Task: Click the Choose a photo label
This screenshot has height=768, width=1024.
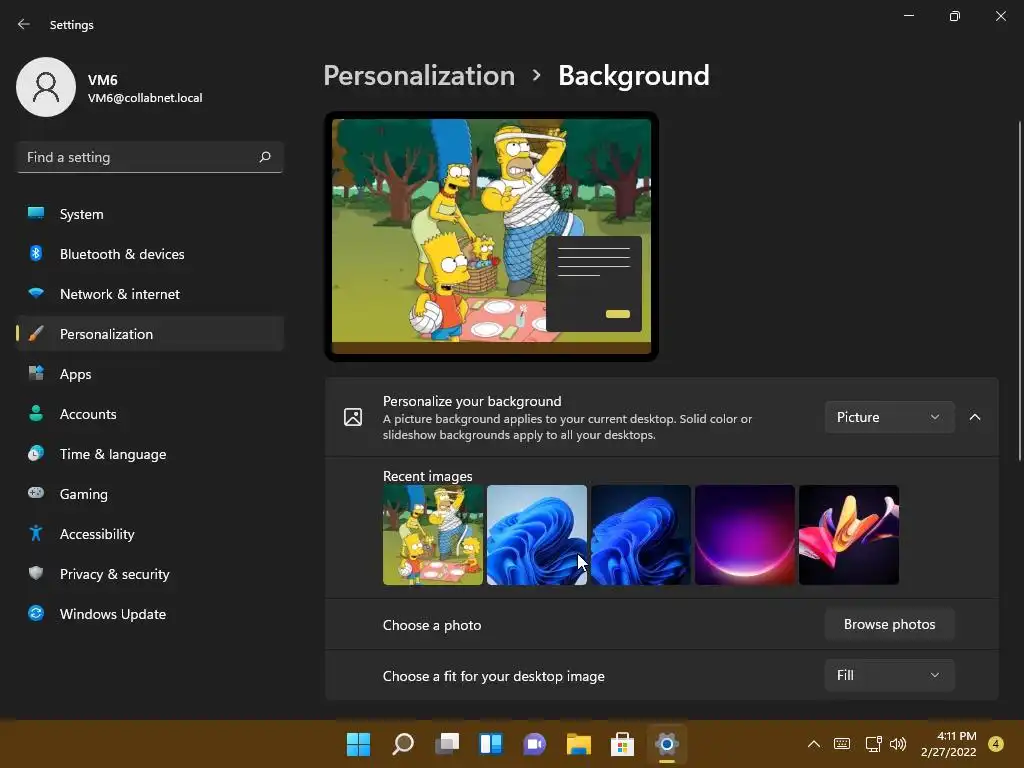Action: tap(432, 625)
